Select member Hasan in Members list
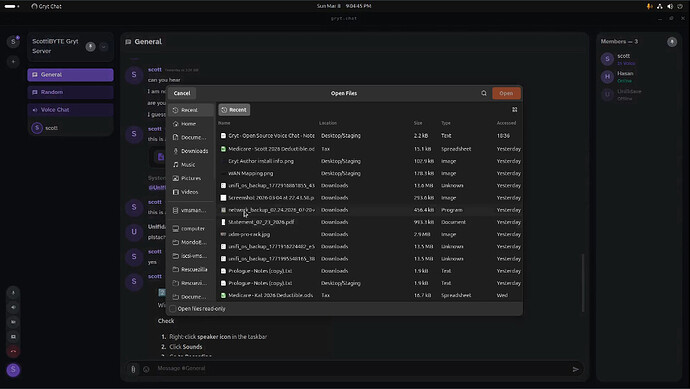Viewport: 690px width, 389px height. pyautogui.click(x=638, y=77)
